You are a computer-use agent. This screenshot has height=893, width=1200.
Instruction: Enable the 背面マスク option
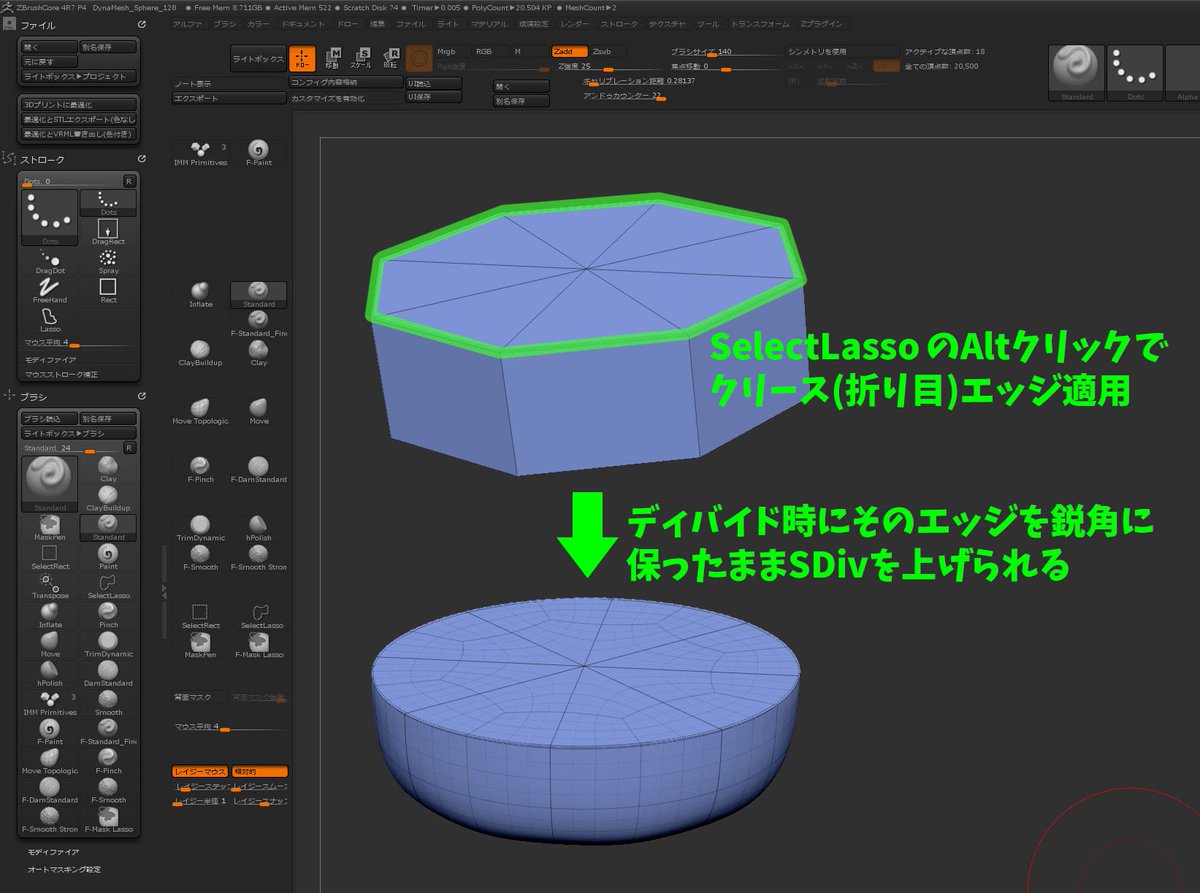coord(200,697)
